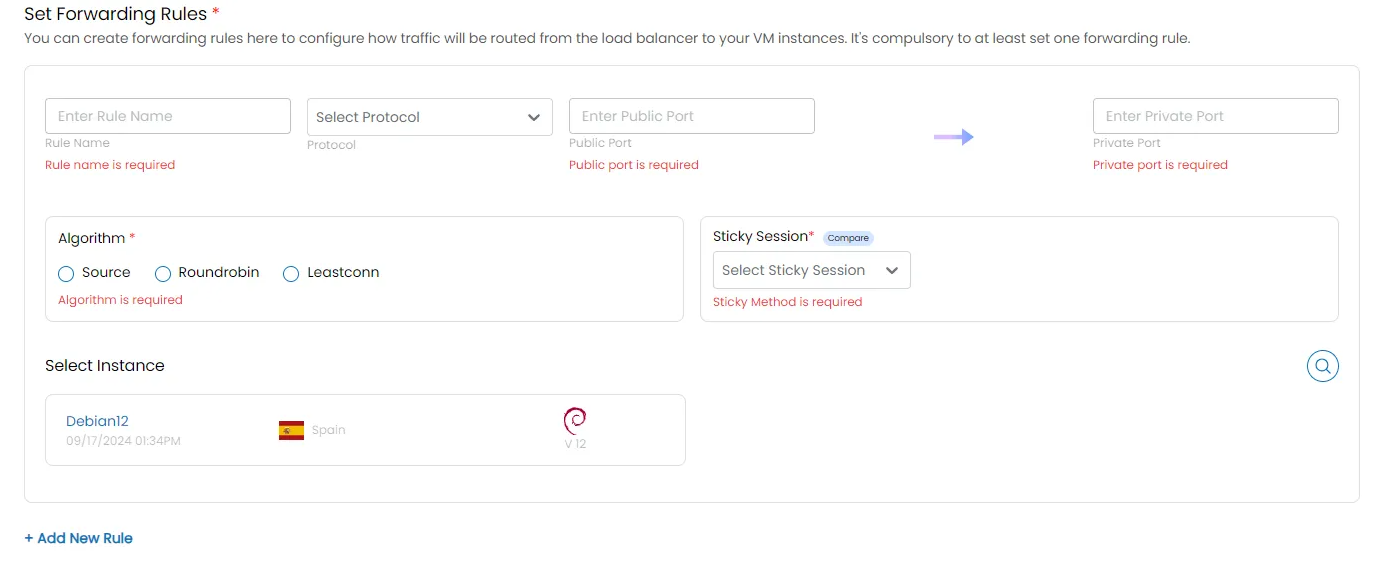Image resolution: width=1393 pixels, height=565 pixels.
Task: Select the Source algorithm radio button
Action: [x=66, y=273]
